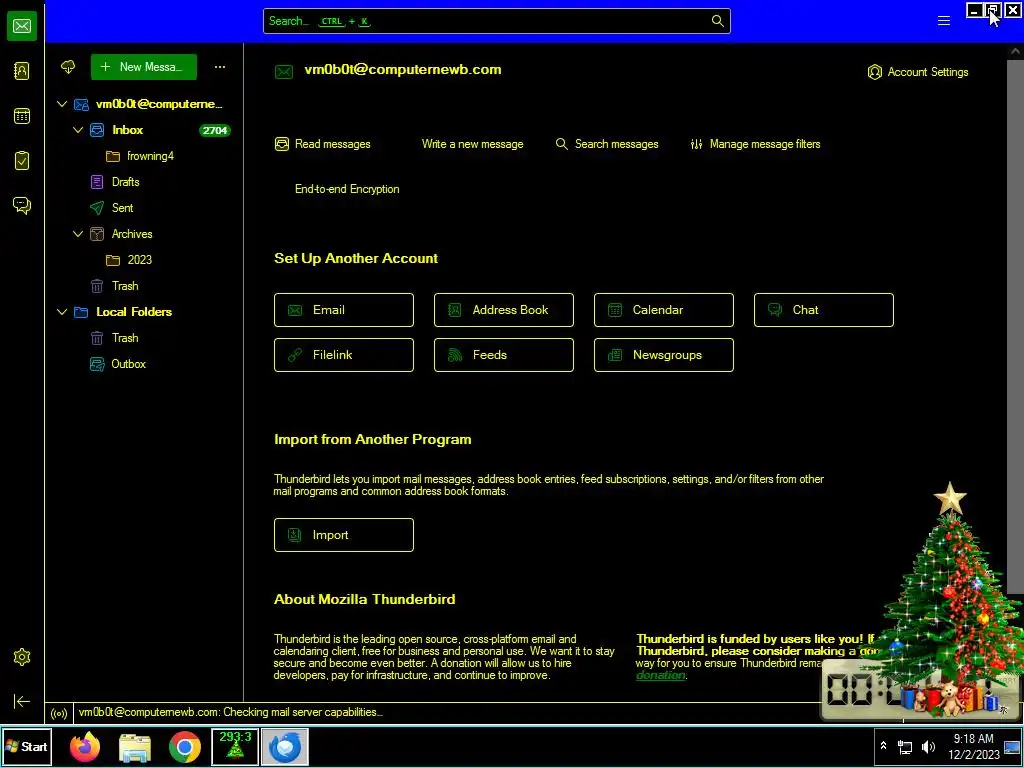This screenshot has width=1024, height=768.
Task: Set up a Feeds account
Action: pyautogui.click(x=504, y=355)
